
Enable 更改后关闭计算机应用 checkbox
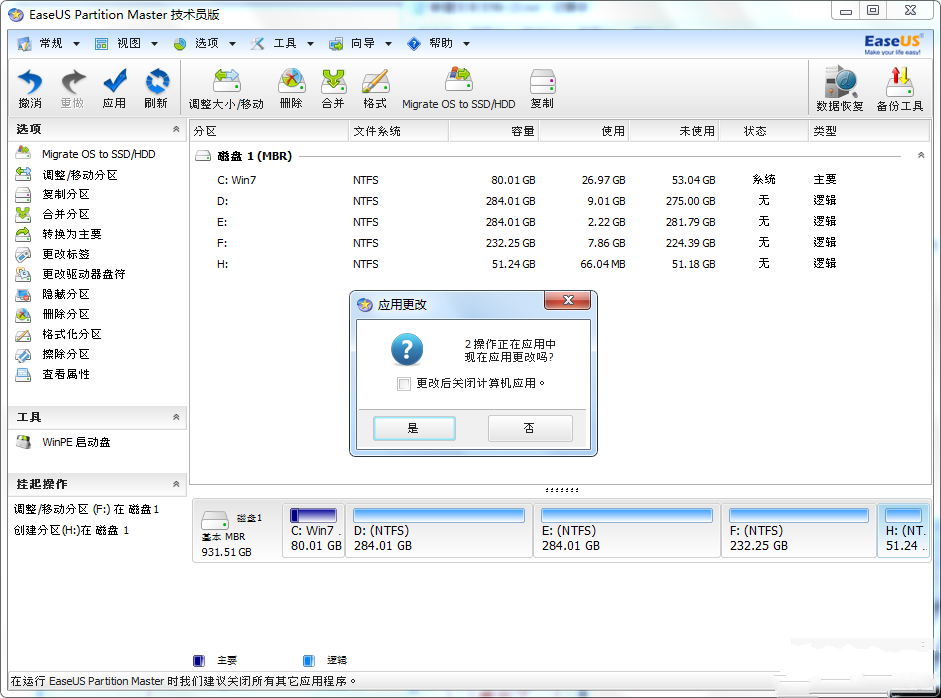point(404,384)
